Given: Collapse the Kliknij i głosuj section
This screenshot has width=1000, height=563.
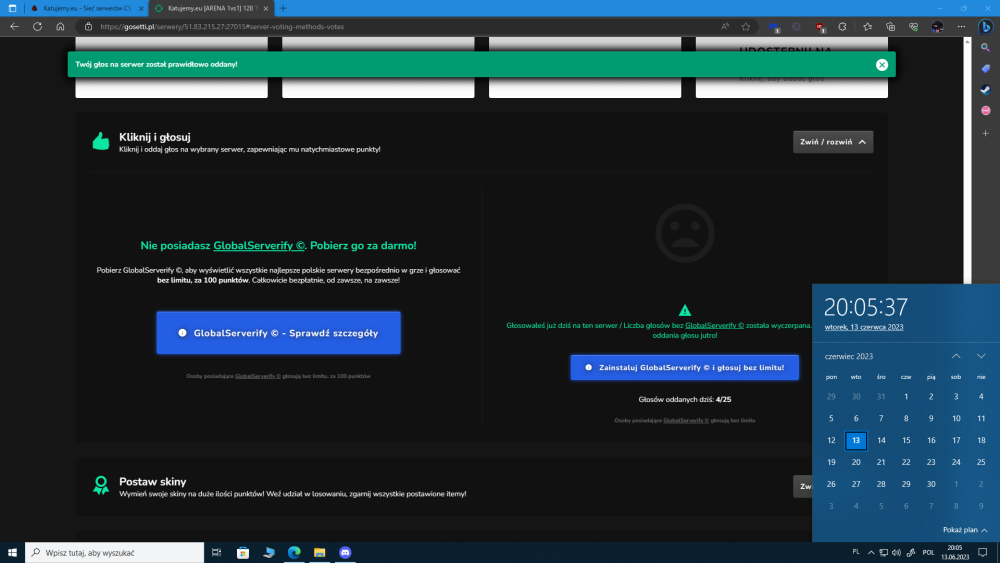Looking at the screenshot, I should click(x=832, y=142).
